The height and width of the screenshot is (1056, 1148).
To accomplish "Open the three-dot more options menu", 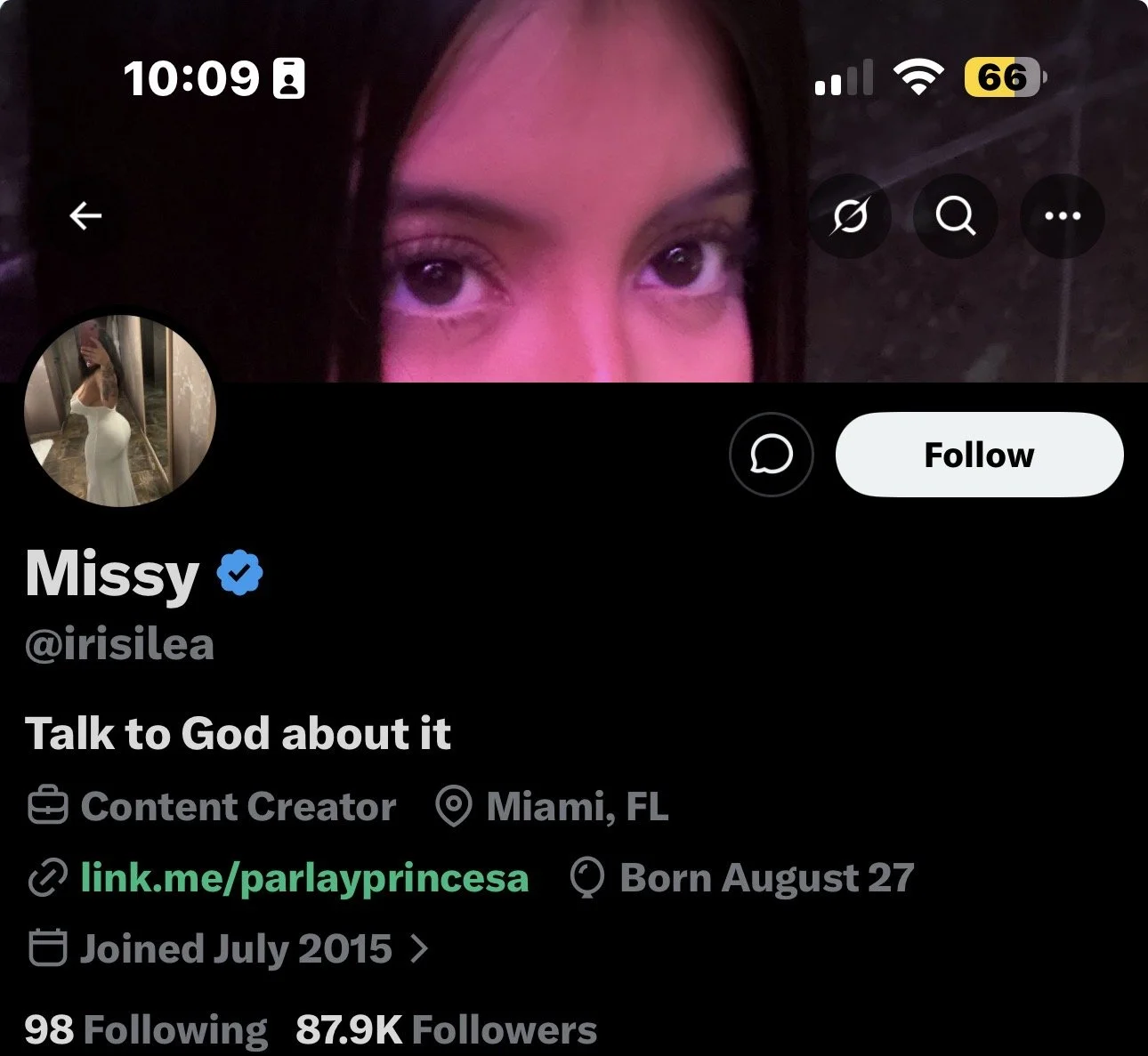I will 1063,216.
